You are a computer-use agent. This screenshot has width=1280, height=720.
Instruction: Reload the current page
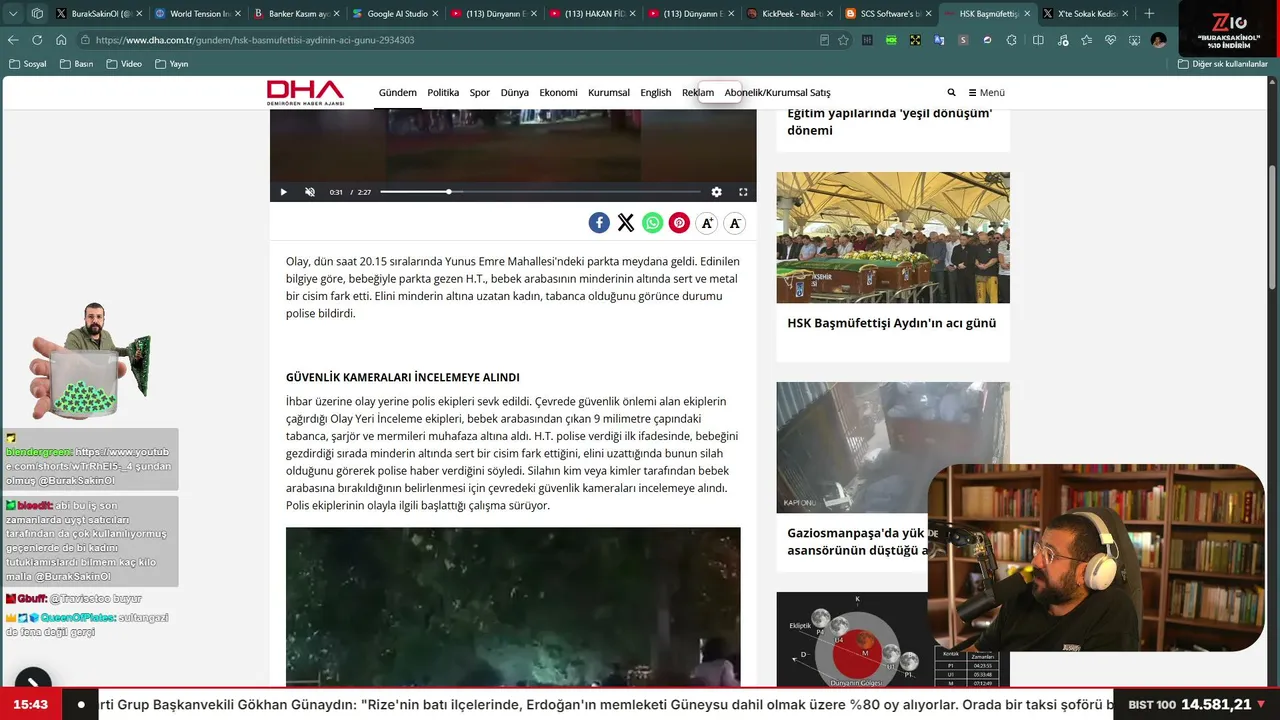point(37,40)
